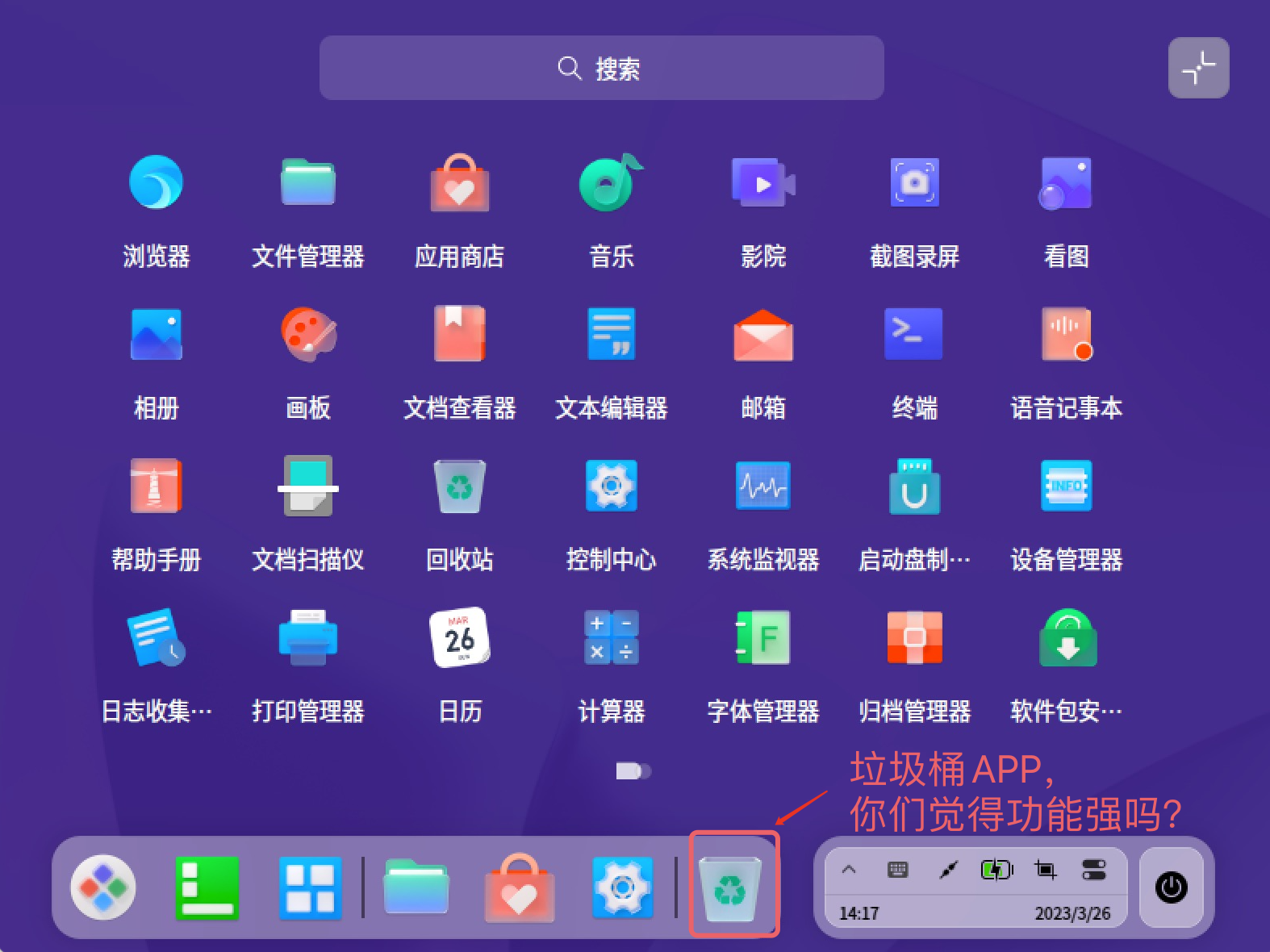Click the green panel icon in the dock
The image size is (1270, 952).
point(207,887)
